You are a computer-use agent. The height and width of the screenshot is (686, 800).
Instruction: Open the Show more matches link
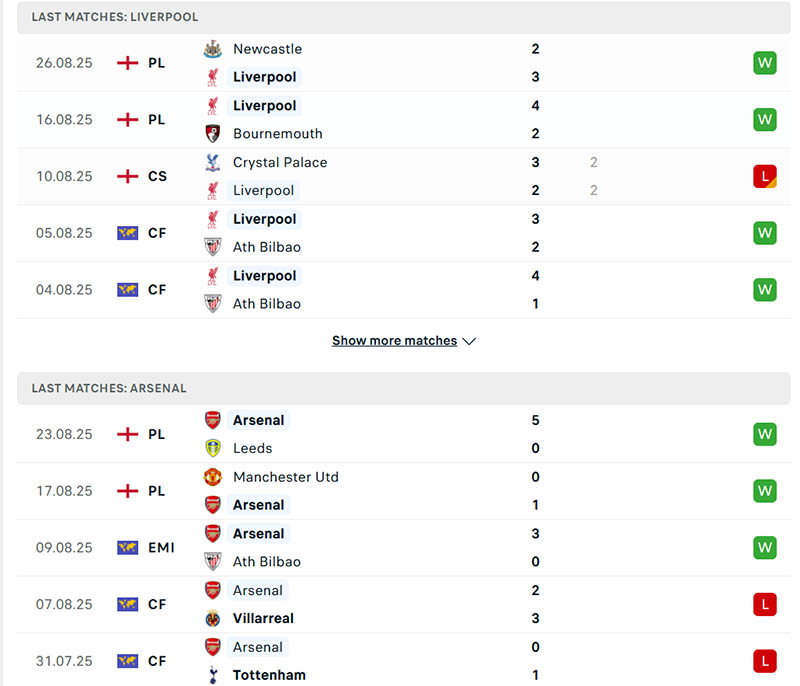click(394, 341)
